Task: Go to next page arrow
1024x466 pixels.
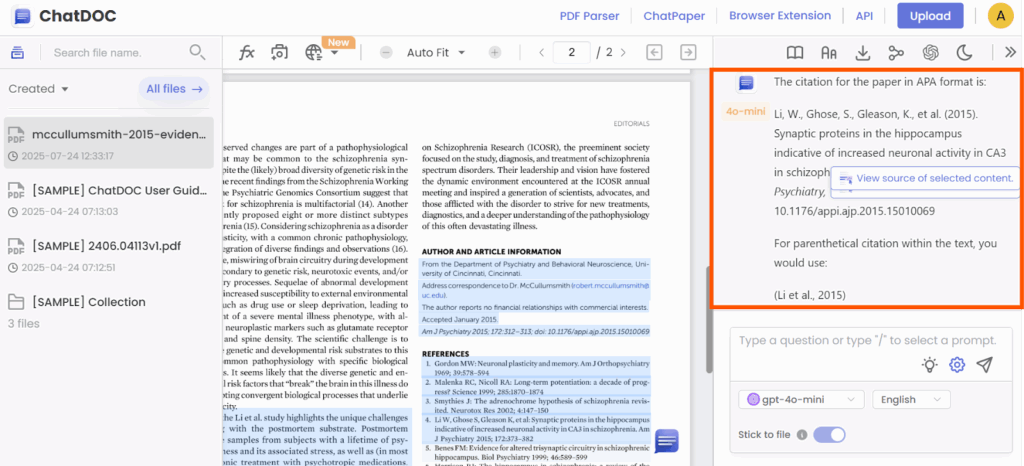Action: click(x=623, y=53)
